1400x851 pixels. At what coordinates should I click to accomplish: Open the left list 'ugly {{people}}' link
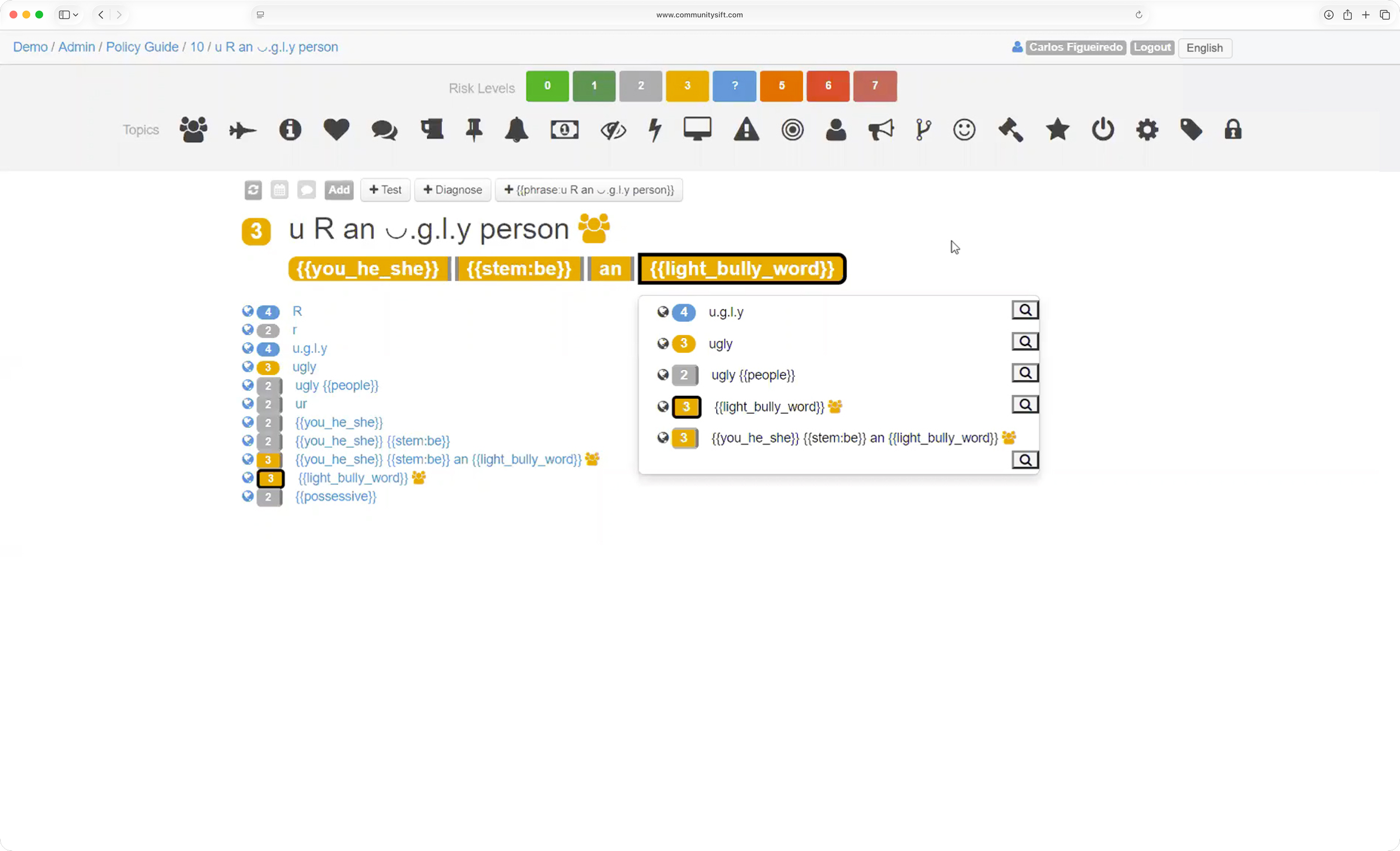pos(337,386)
